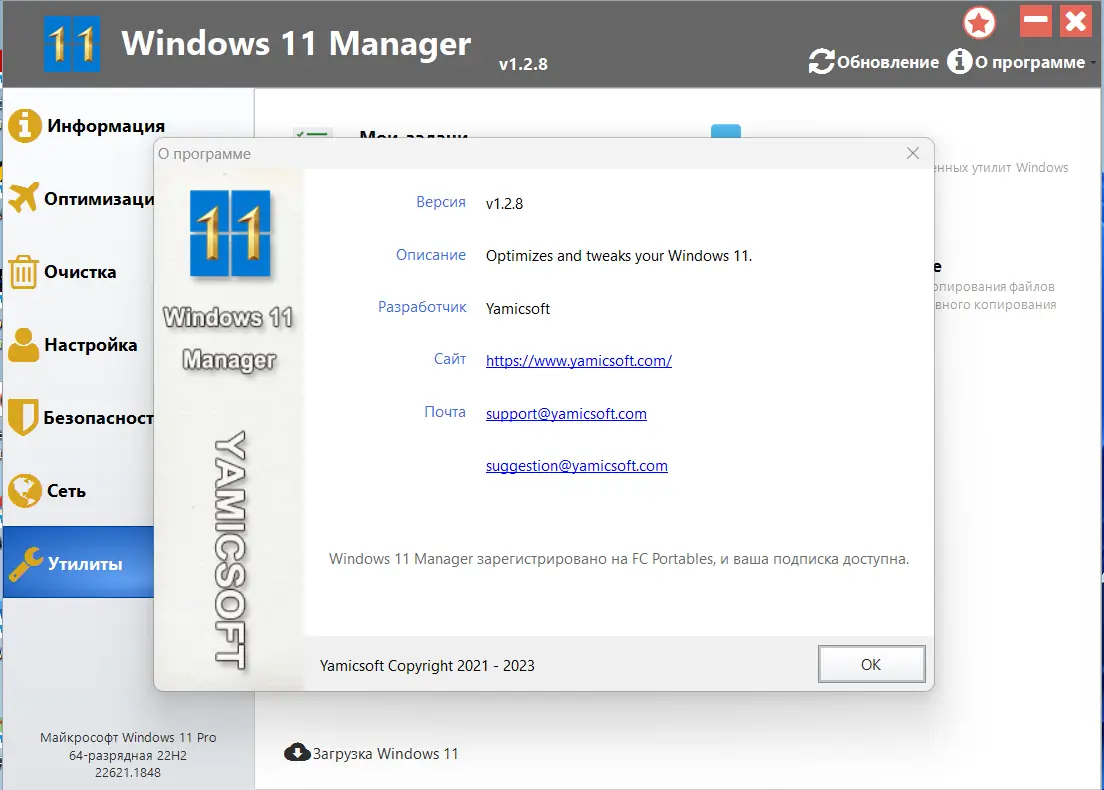Viewport: 1104px width, 790px height.
Task: Close the О программе dialog with its X
Action: coord(911,153)
